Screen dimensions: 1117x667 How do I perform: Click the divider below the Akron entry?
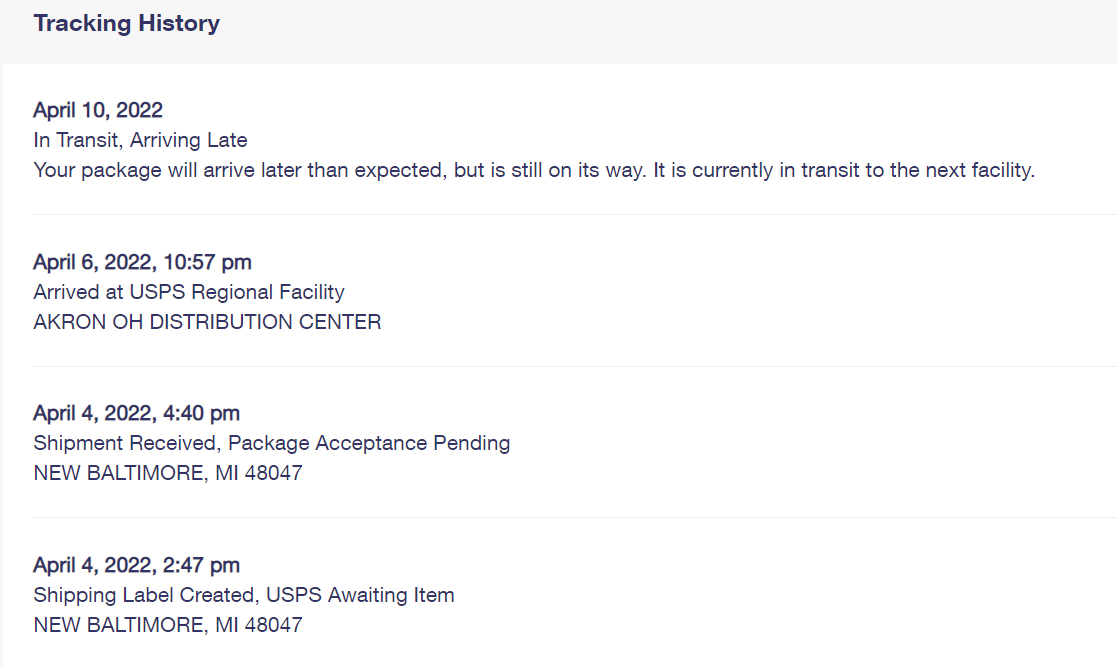pyautogui.click(x=574, y=366)
